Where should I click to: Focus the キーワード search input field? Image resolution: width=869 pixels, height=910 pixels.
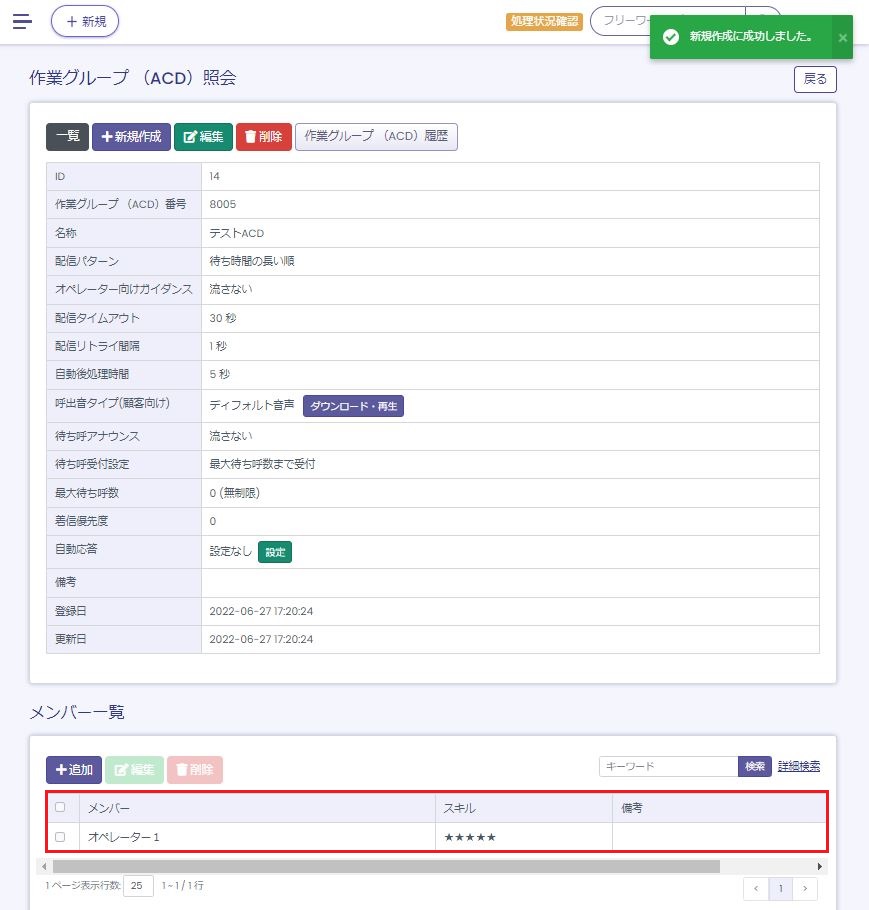click(x=668, y=766)
